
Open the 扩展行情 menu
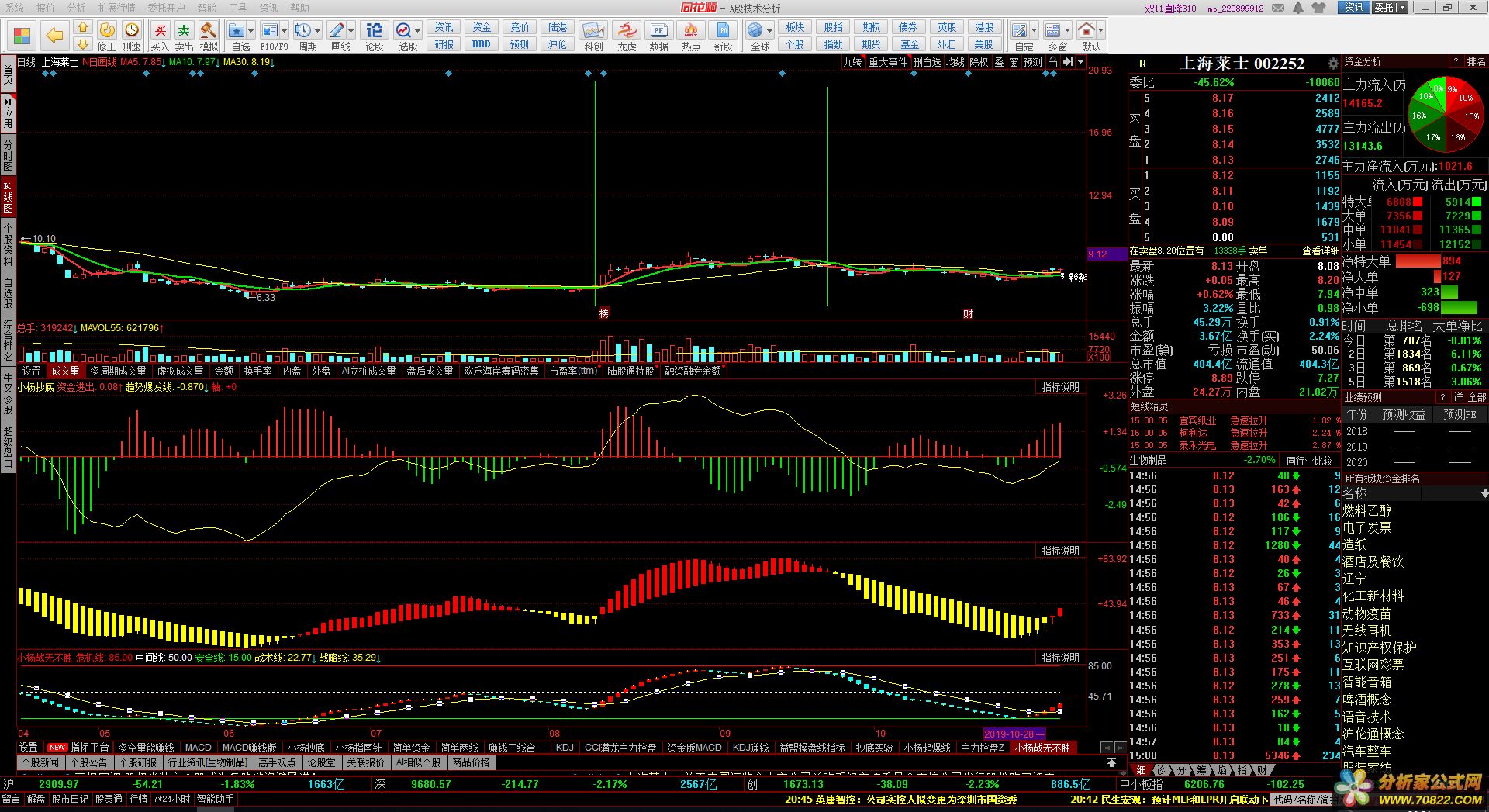pyautogui.click(x=116, y=8)
